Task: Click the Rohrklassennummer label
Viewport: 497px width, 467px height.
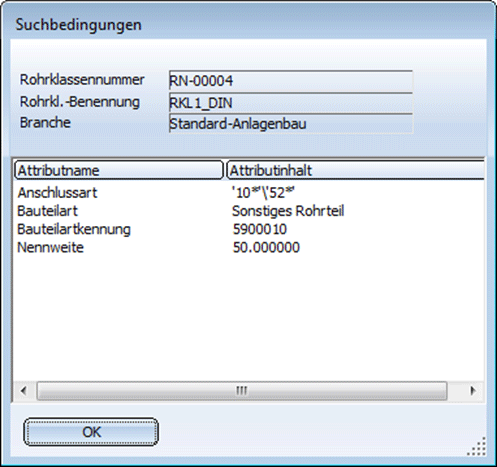Action: tap(82, 80)
